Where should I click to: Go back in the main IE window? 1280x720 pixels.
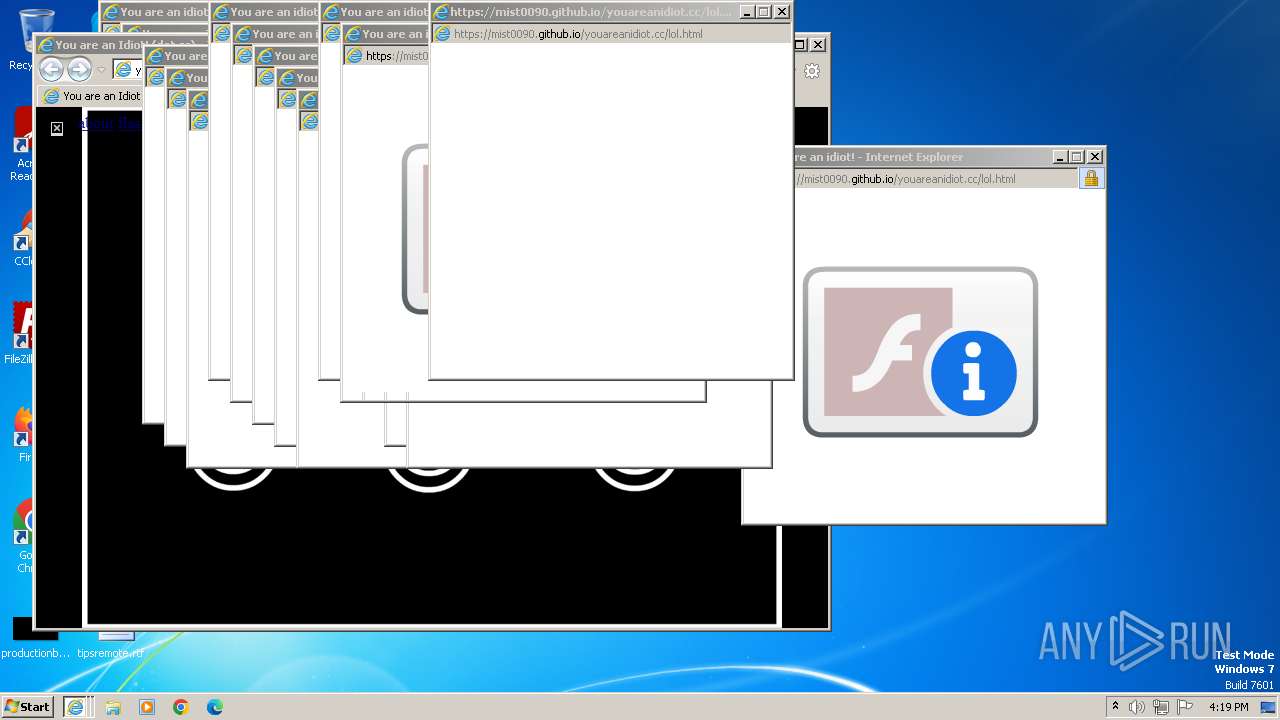pyautogui.click(x=52, y=69)
